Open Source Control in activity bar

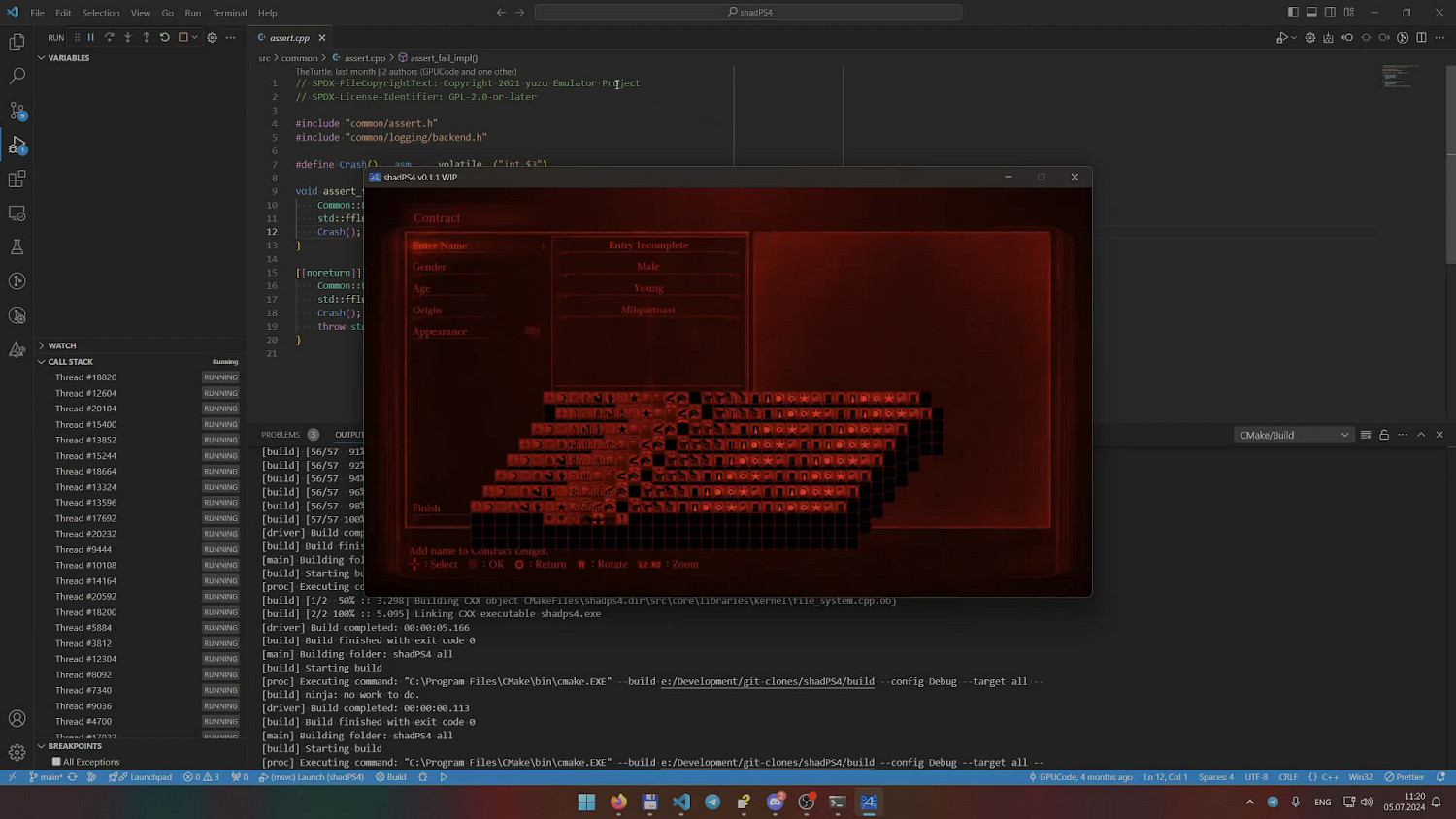(x=17, y=111)
